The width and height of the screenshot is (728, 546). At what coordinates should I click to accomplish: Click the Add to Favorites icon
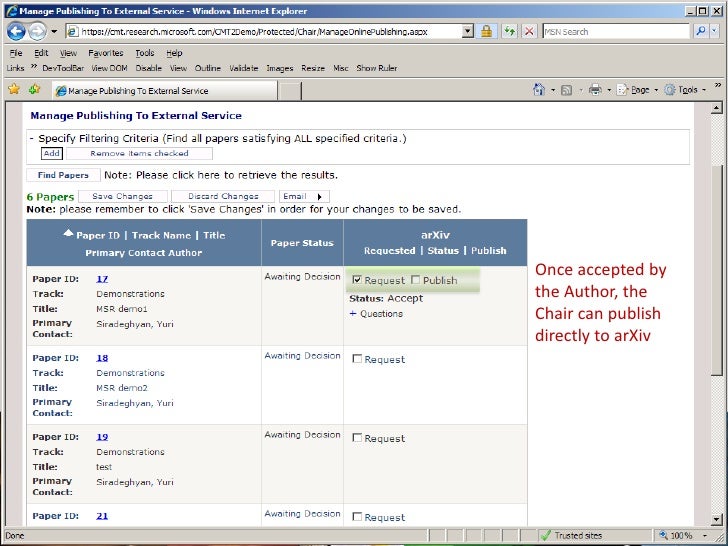click(34, 89)
